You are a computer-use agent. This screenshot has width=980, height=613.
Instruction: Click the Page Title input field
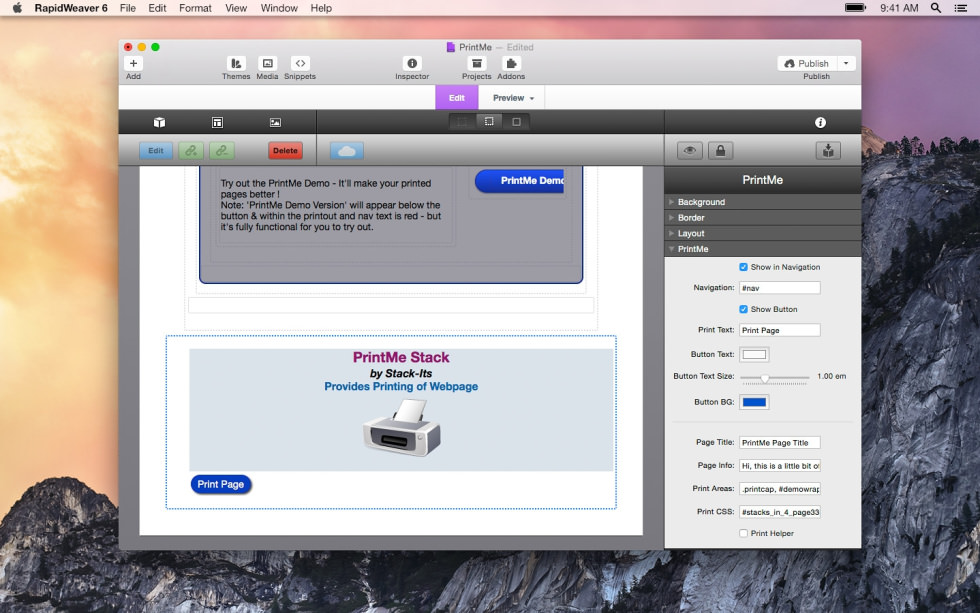point(779,442)
